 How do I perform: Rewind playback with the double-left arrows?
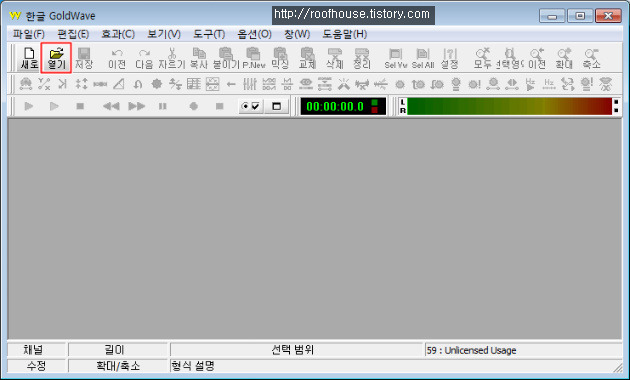point(111,106)
